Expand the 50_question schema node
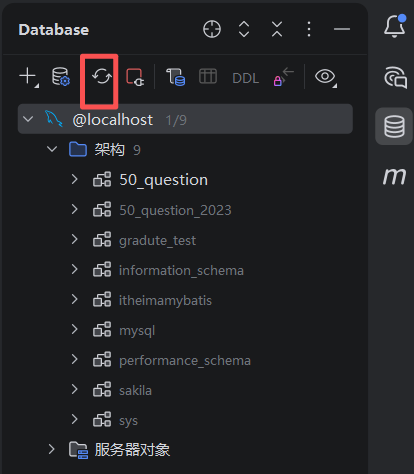The image size is (414, 474). pos(75,179)
